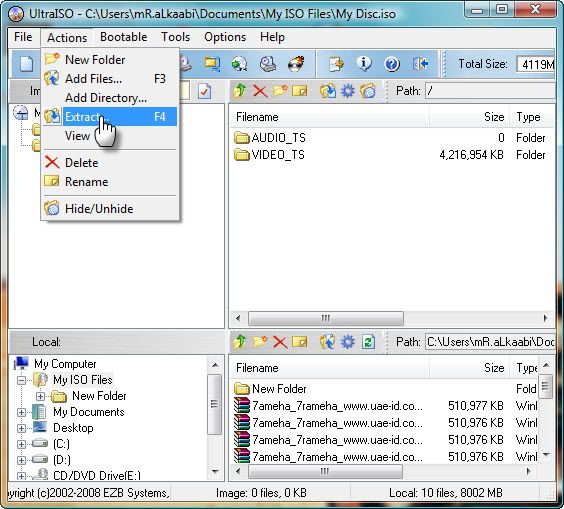This screenshot has height=509, width=564.
Task: Click the Up arrow icon in the image pane toolbar
Action: 240,91
